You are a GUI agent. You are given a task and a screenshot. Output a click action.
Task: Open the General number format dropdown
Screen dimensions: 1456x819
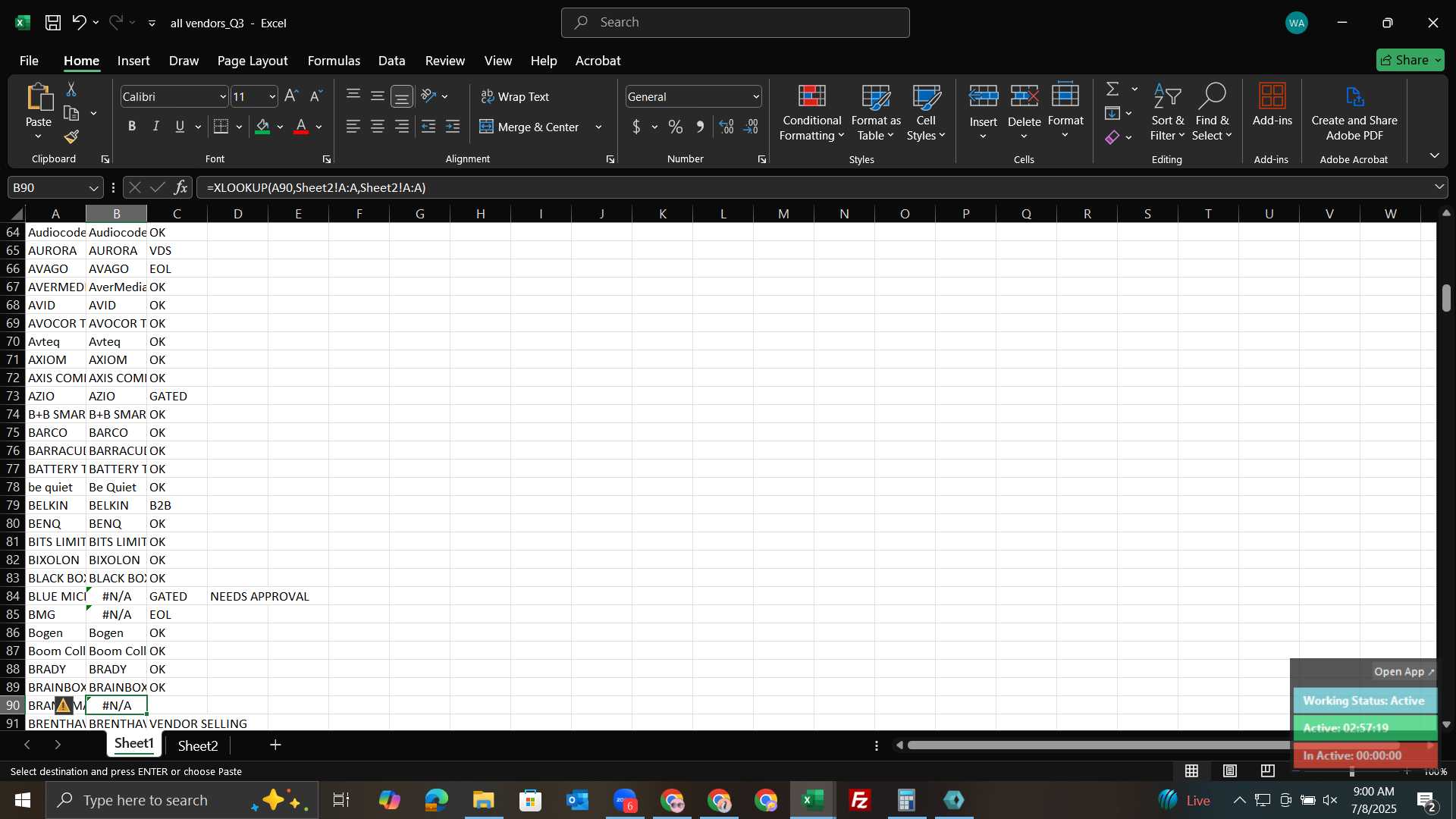pyautogui.click(x=756, y=97)
